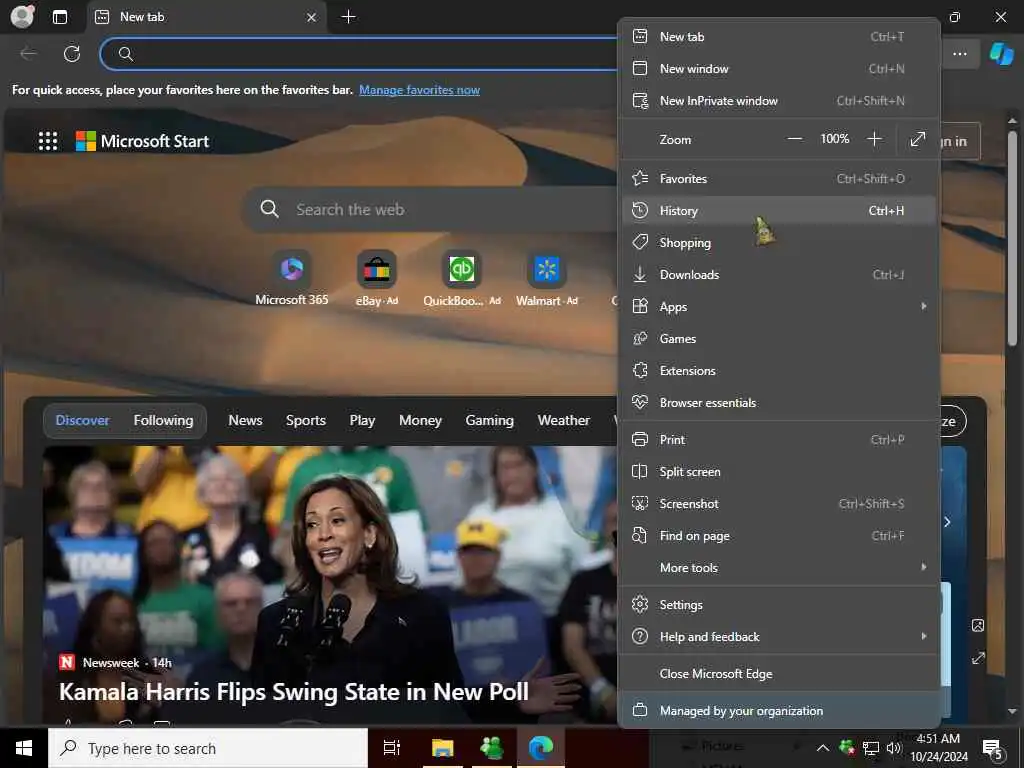Open Manage favorites now link
The width and height of the screenshot is (1024, 768).
pyautogui.click(x=419, y=90)
